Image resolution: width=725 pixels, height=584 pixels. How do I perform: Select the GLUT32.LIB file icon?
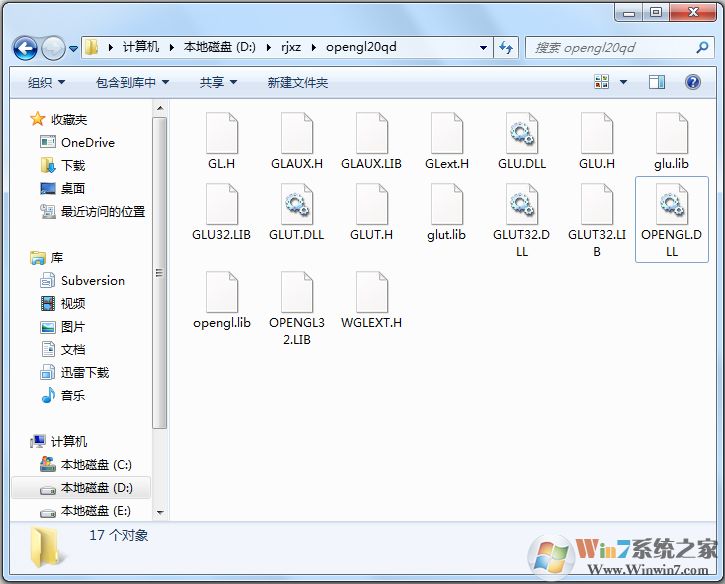point(597,204)
